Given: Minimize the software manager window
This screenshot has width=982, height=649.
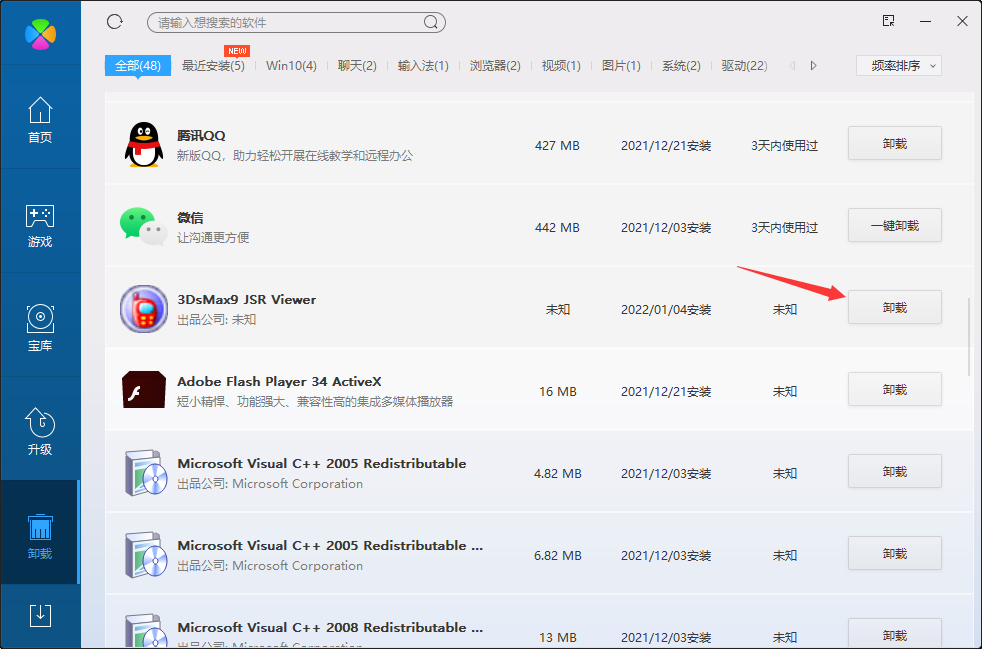Looking at the screenshot, I should [926, 21].
